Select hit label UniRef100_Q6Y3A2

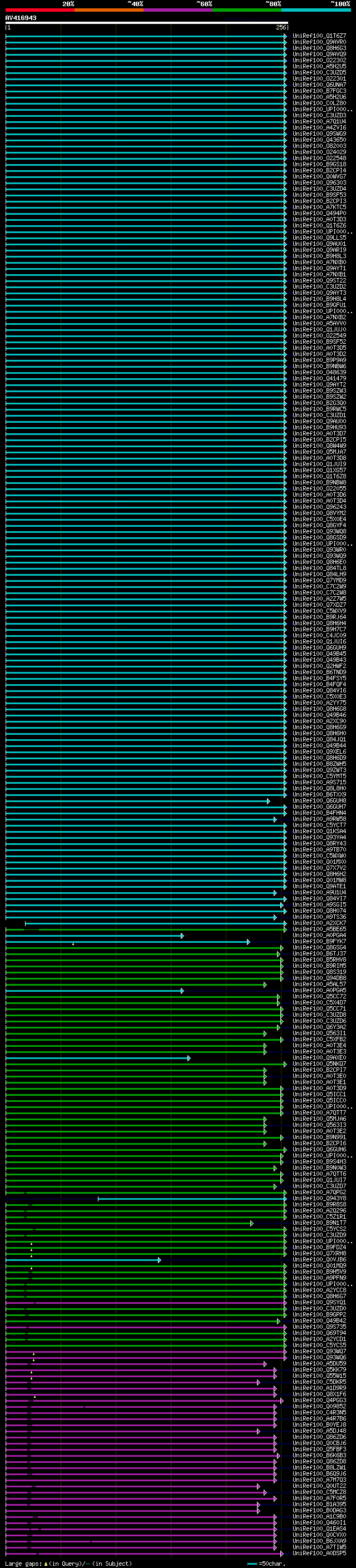[x=319, y=1027]
